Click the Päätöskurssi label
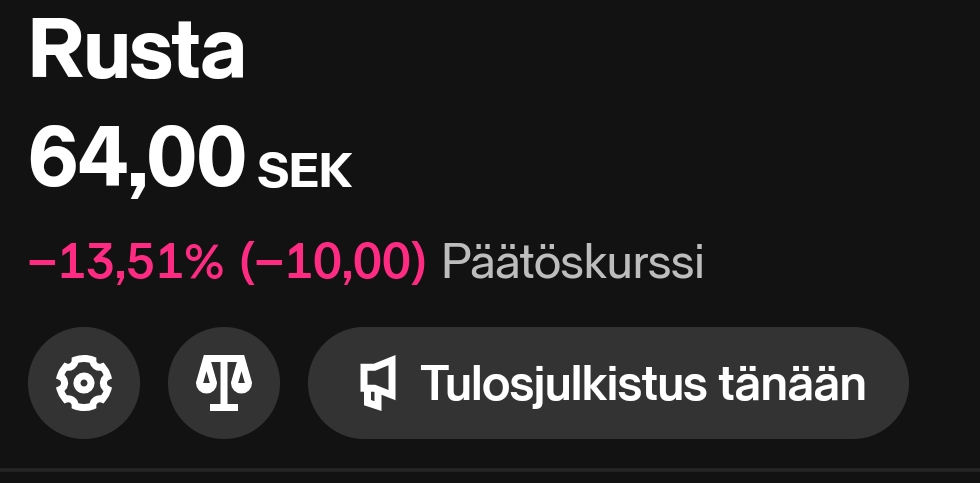Screen dimensions: 980x483 [573, 263]
